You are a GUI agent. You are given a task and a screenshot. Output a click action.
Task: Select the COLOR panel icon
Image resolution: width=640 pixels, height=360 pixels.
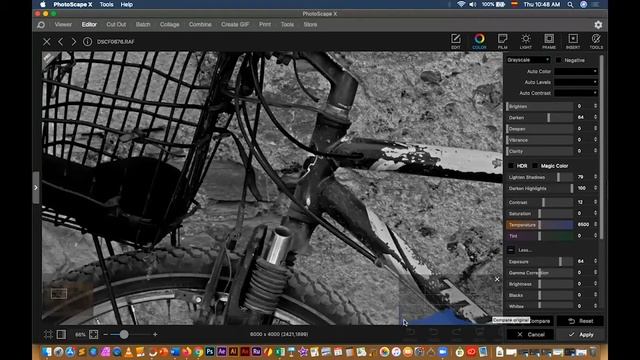point(479,41)
